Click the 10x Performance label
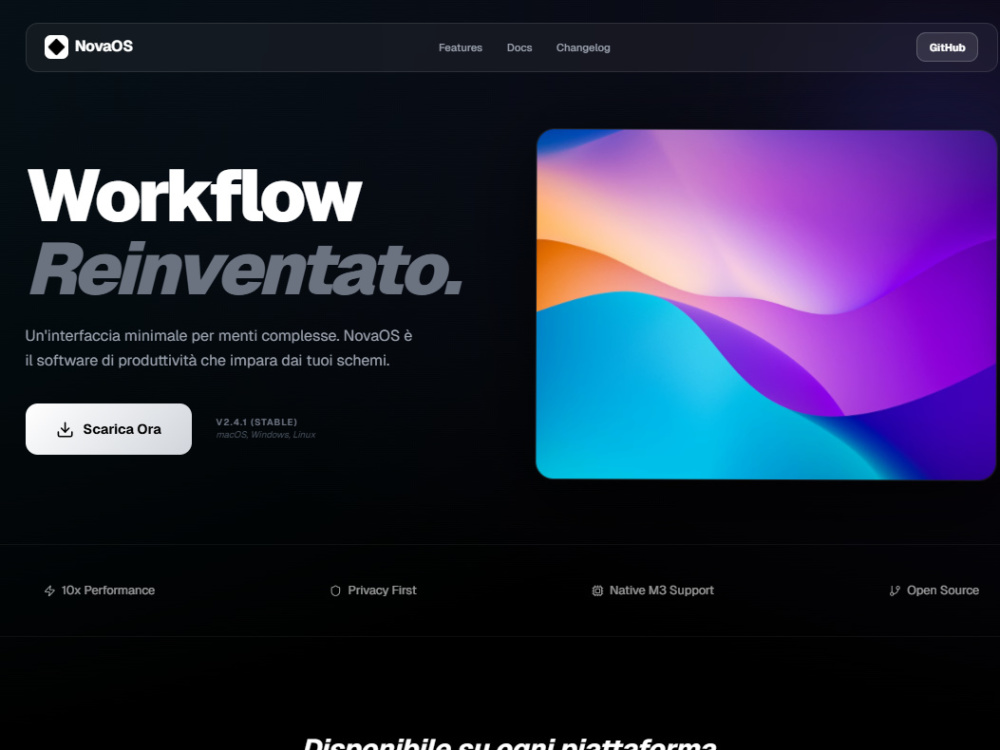The width and height of the screenshot is (1000, 750). point(108,591)
